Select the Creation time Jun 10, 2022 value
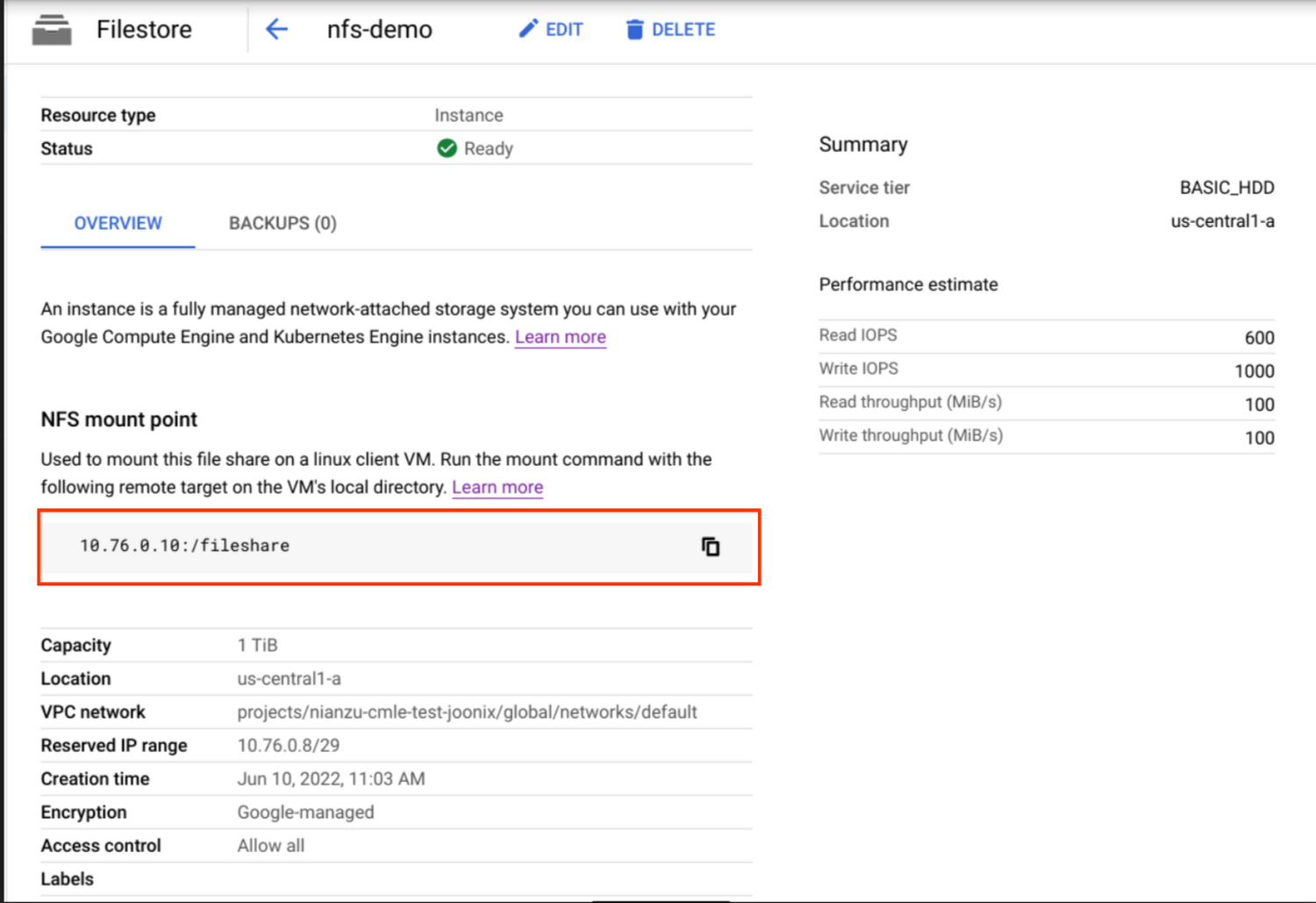The image size is (1316, 903). pyautogui.click(x=331, y=778)
